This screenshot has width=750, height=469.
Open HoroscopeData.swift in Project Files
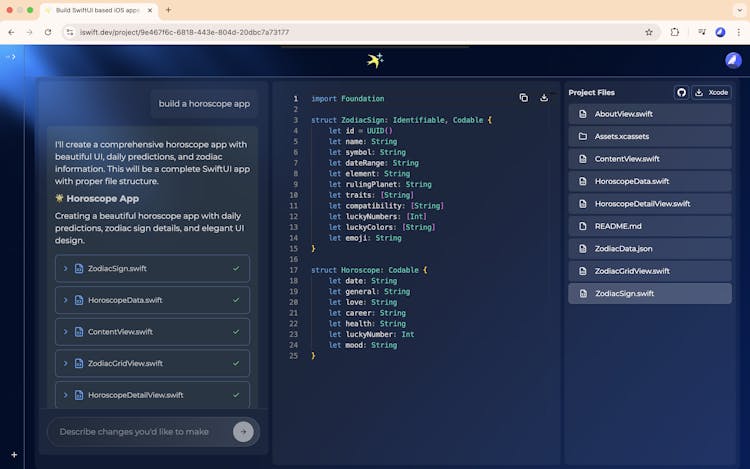pos(650,181)
